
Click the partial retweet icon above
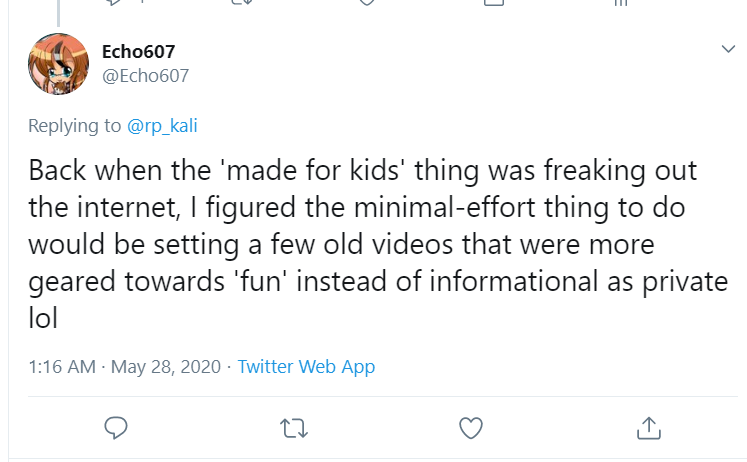242,2
